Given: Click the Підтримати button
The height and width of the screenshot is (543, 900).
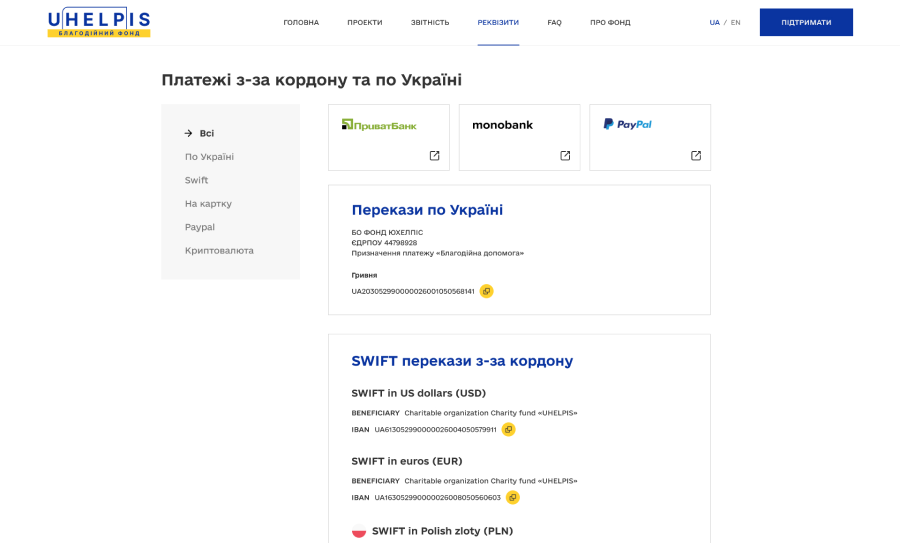Looking at the screenshot, I should tap(806, 22).
